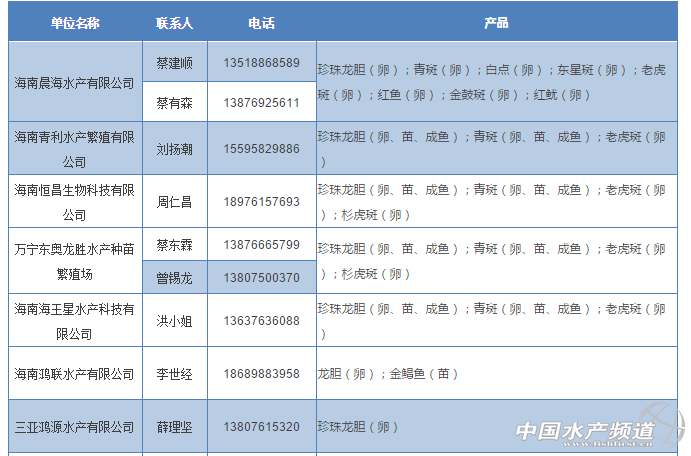Click the 产品 column header

tap(496, 22)
